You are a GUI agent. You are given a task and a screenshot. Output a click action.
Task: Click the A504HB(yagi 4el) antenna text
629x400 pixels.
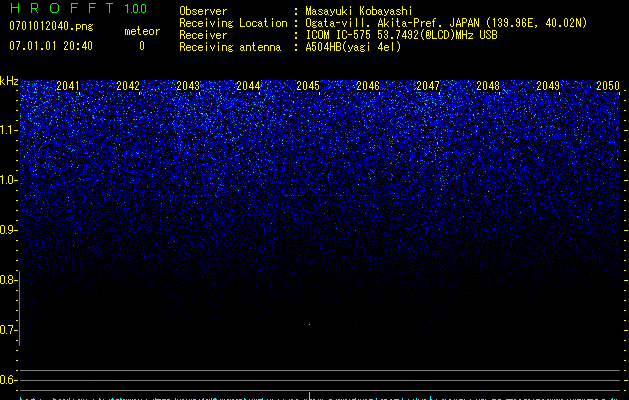(353, 47)
